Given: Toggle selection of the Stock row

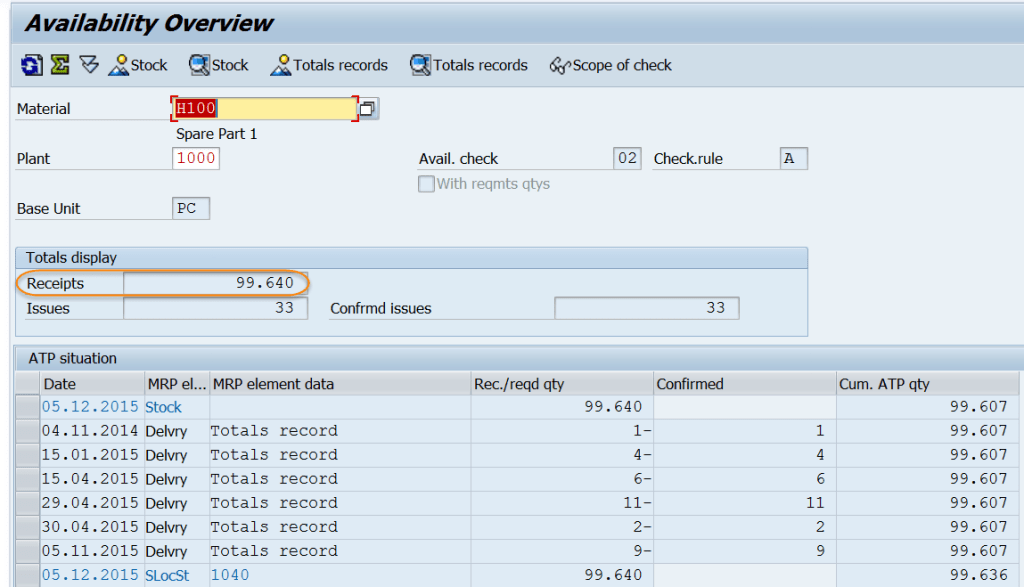Looking at the screenshot, I should coord(27,406).
